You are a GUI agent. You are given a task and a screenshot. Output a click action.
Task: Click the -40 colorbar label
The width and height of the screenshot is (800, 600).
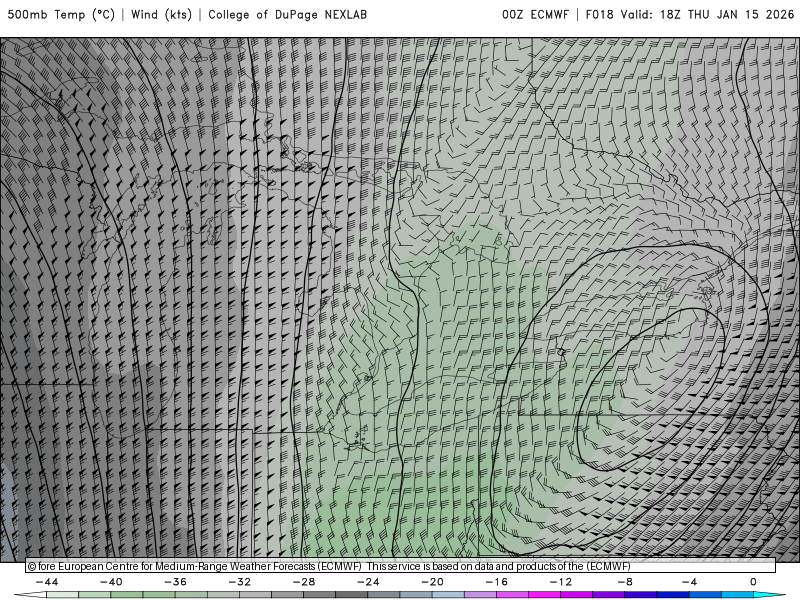(111, 582)
